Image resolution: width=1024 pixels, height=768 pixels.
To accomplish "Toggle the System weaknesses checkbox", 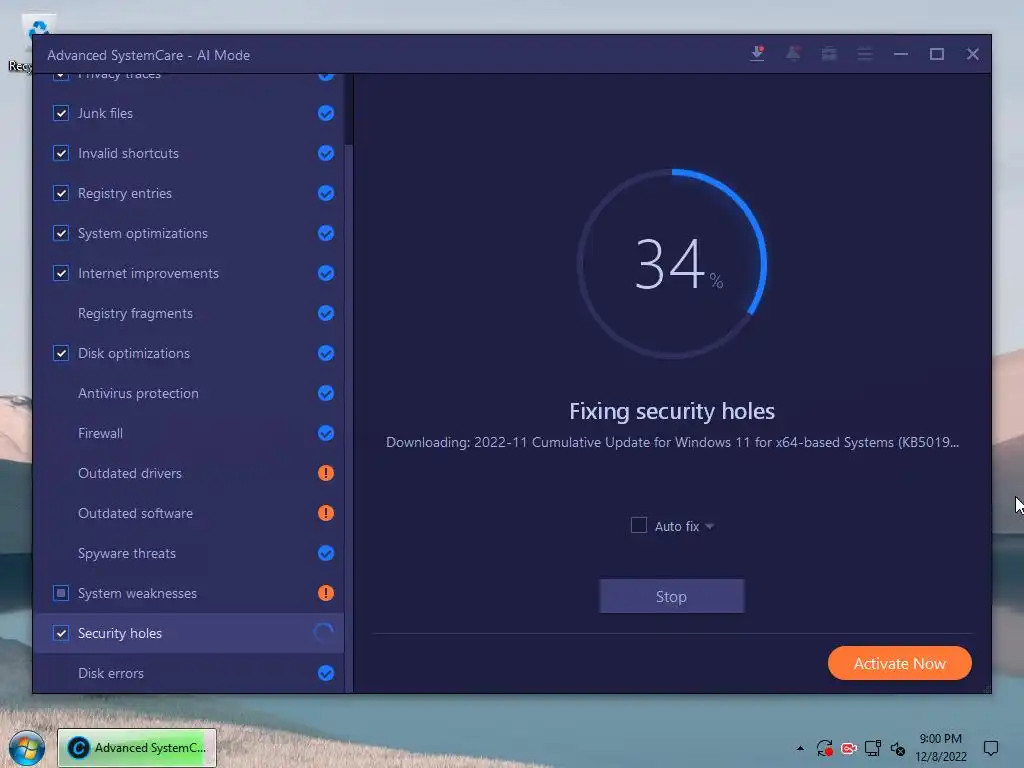I will (x=61, y=593).
